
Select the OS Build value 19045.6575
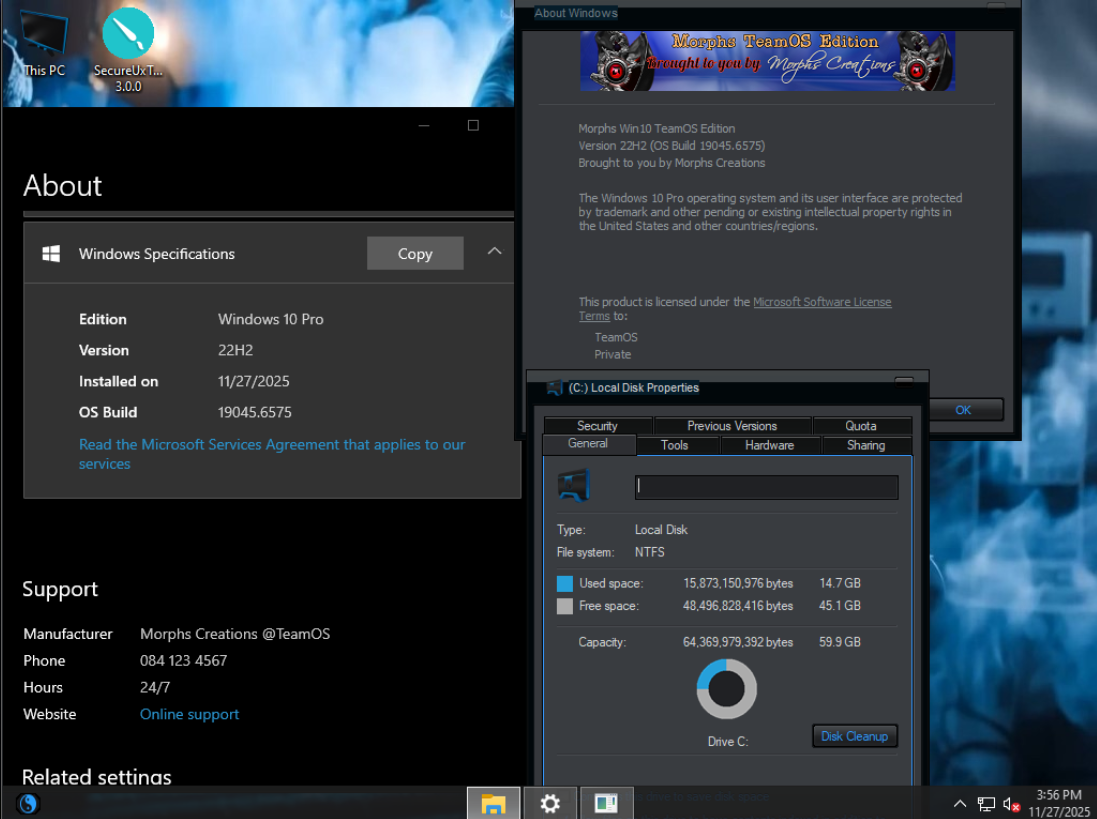tap(255, 413)
